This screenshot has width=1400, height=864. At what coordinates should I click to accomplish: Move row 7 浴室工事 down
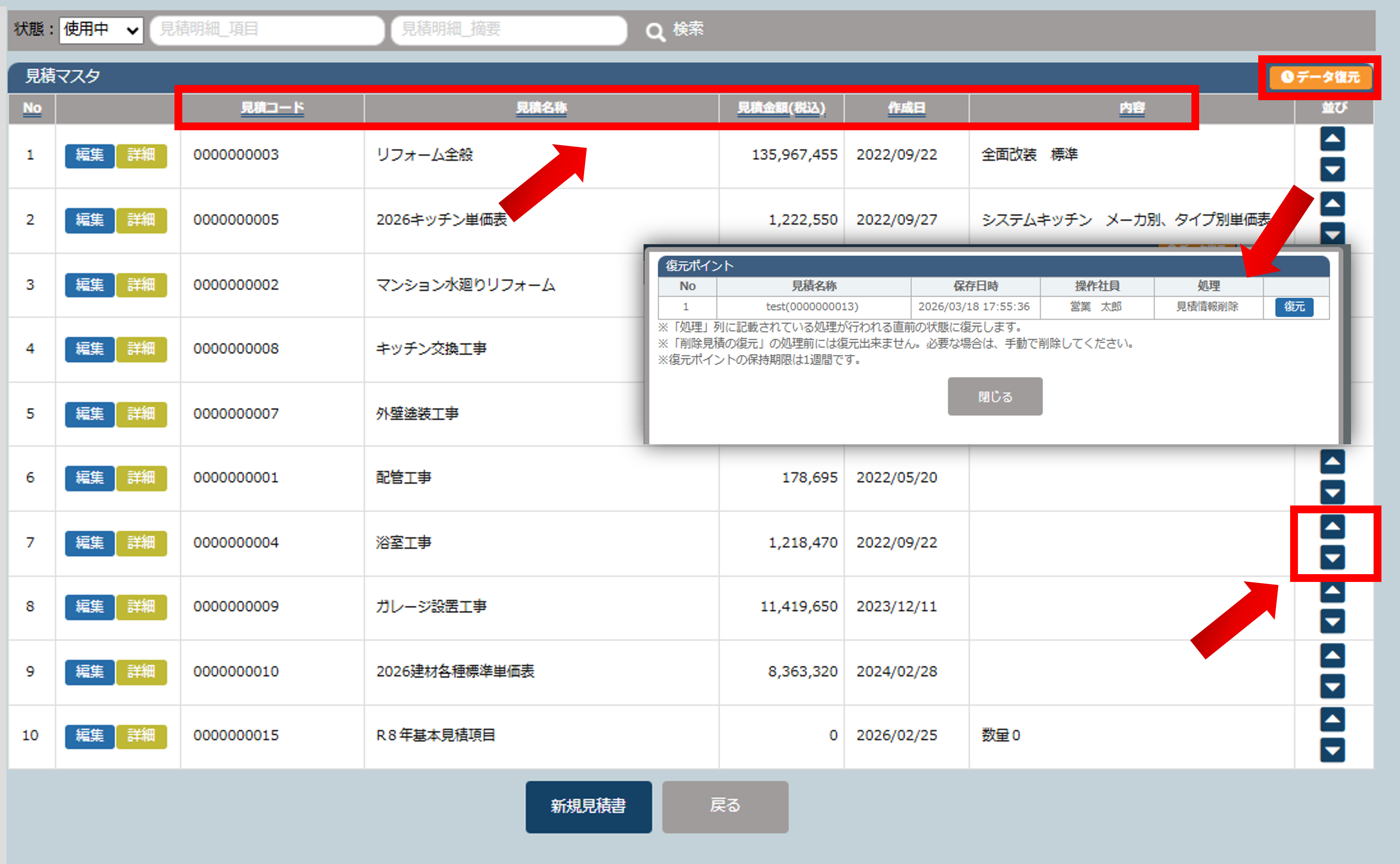(1332, 557)
